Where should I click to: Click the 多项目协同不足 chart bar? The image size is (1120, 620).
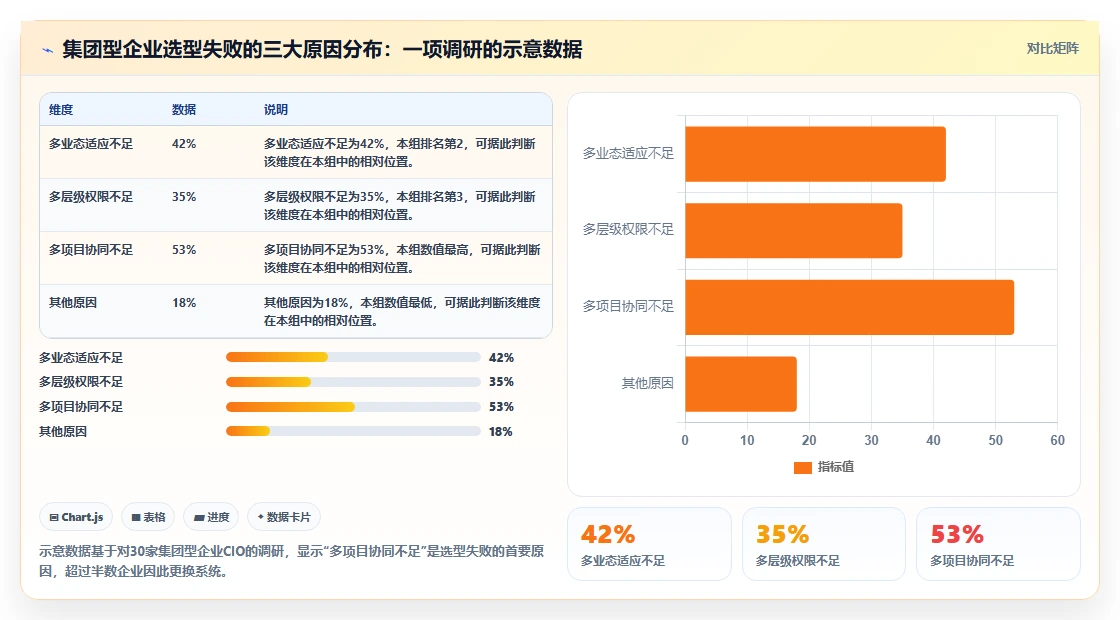click(849, 307)
